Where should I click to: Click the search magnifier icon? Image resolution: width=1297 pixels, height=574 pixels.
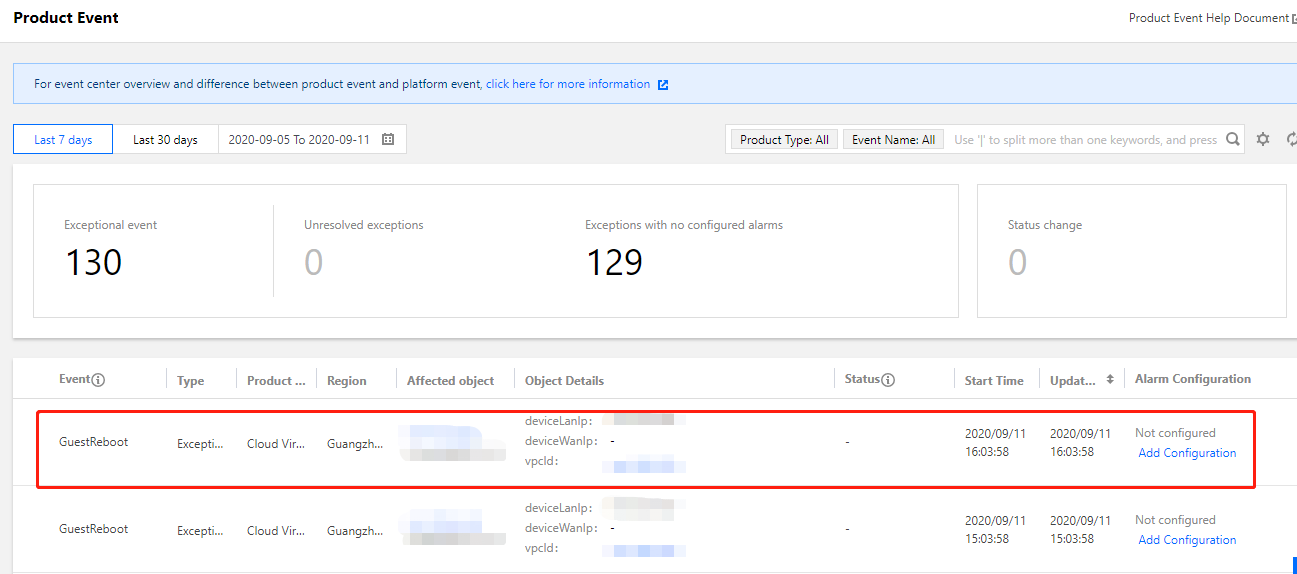[x=1233, y=140]
